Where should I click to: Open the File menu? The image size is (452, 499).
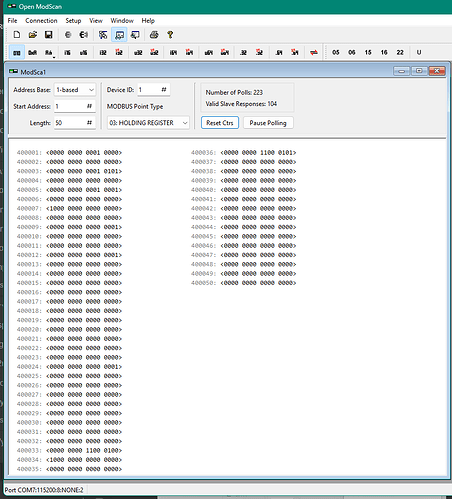click(x=12, y=21)
